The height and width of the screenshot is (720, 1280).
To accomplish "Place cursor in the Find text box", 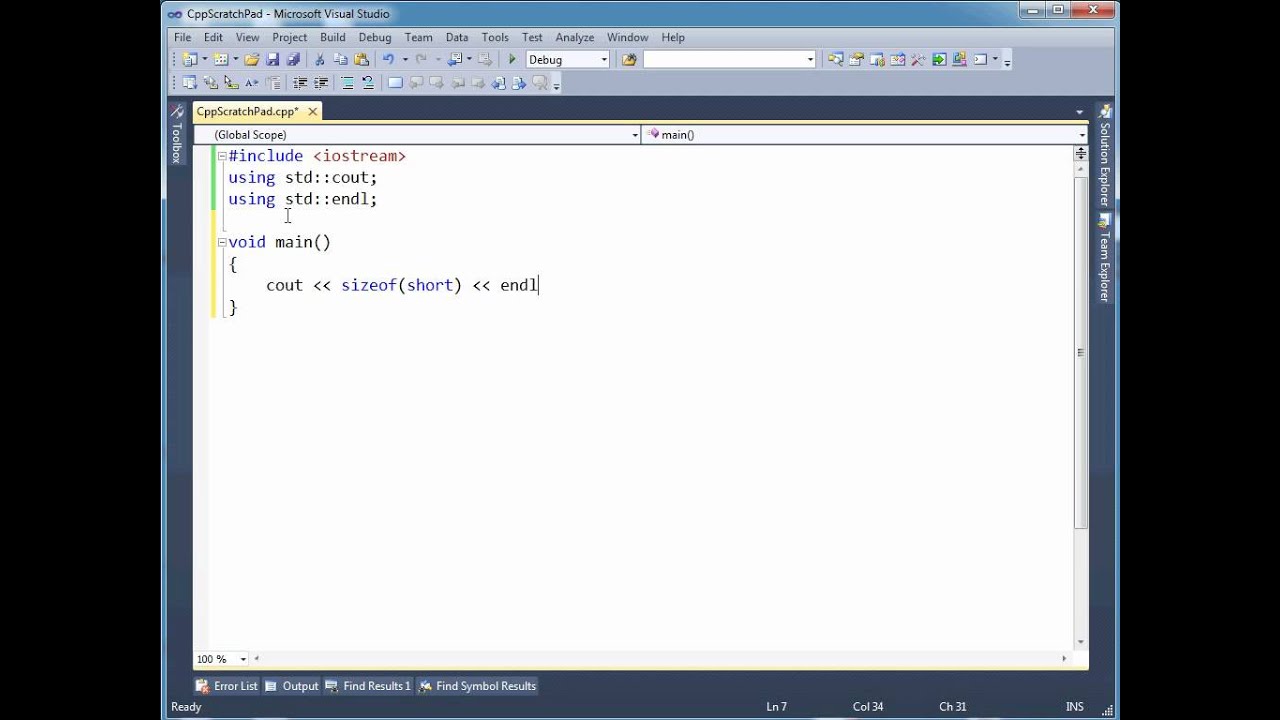I will pos(724,60).
